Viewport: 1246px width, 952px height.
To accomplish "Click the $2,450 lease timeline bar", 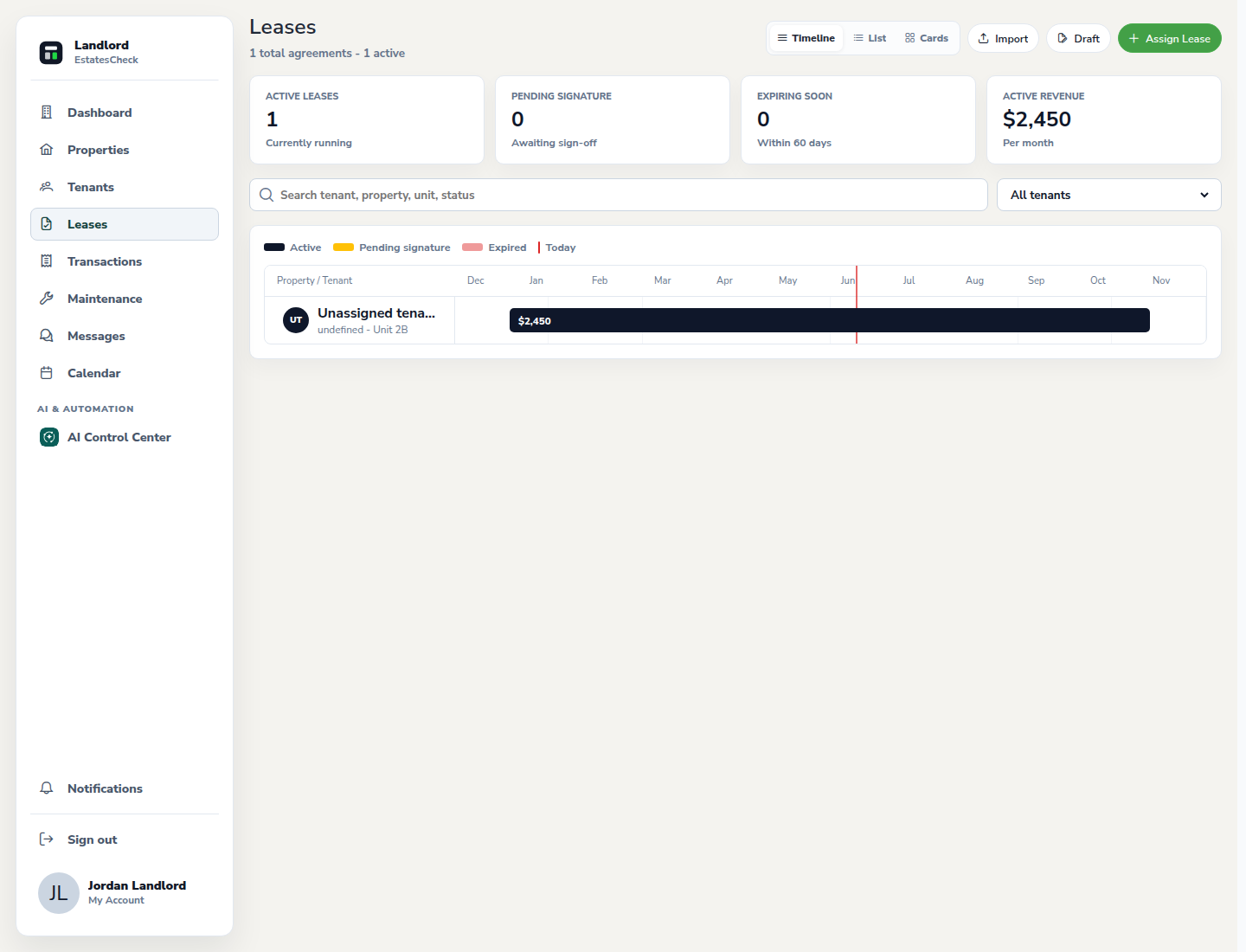I will pos(830,320).
